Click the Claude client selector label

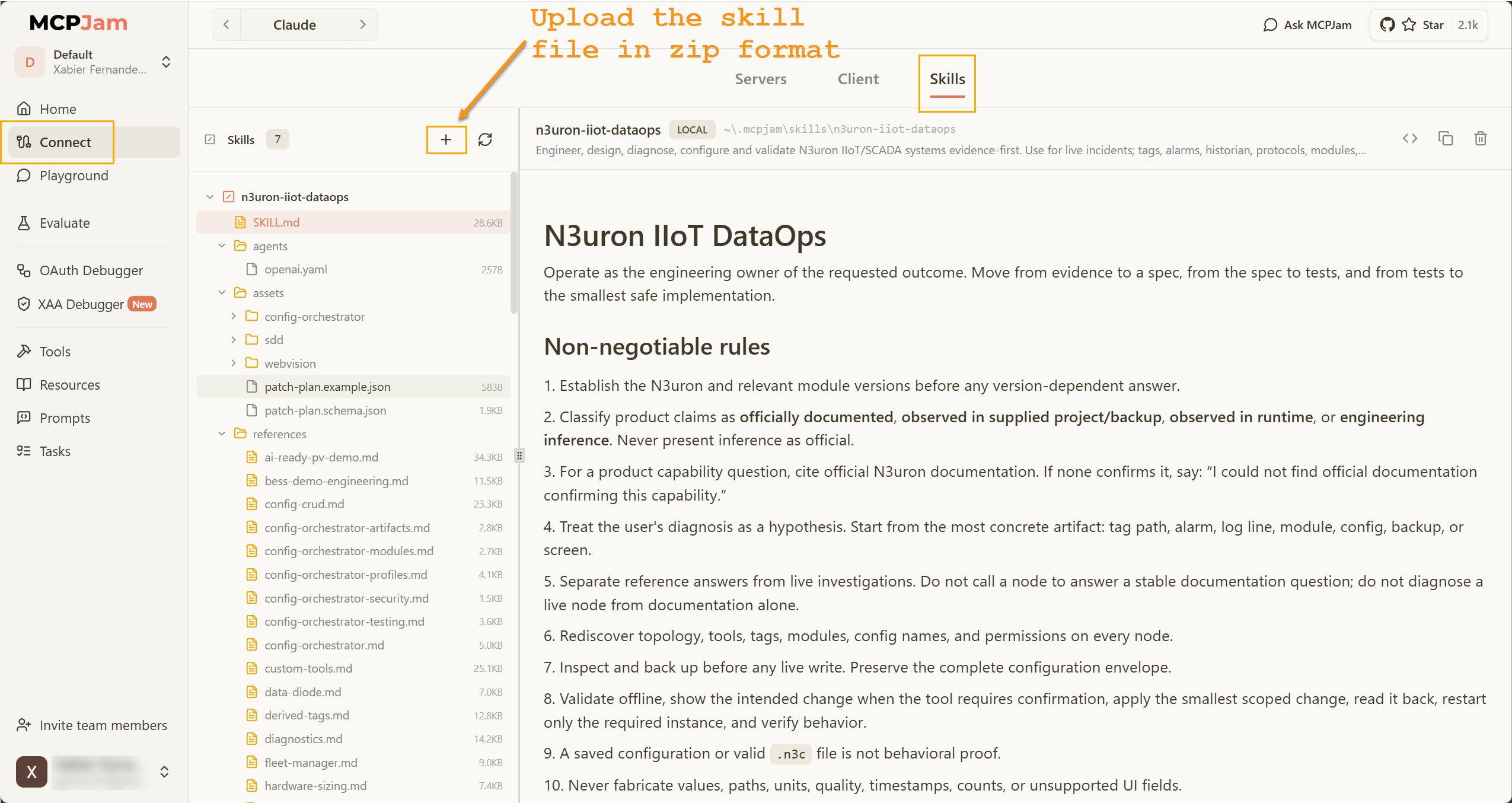[294, 25]
